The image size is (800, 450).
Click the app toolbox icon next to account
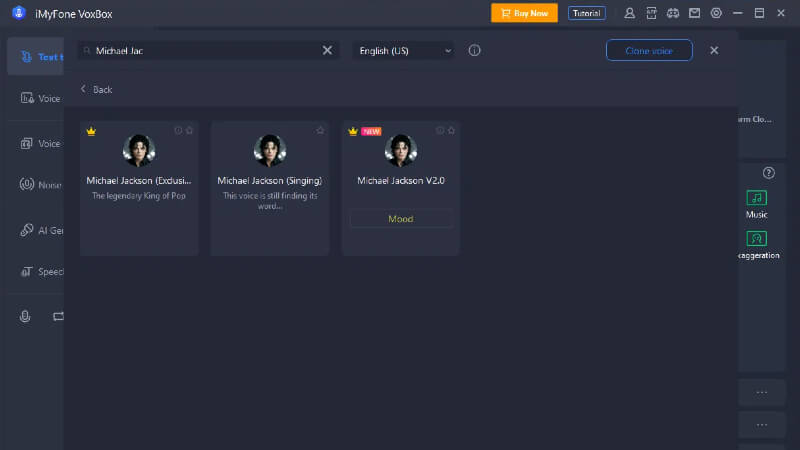click(x=652, y=13)
